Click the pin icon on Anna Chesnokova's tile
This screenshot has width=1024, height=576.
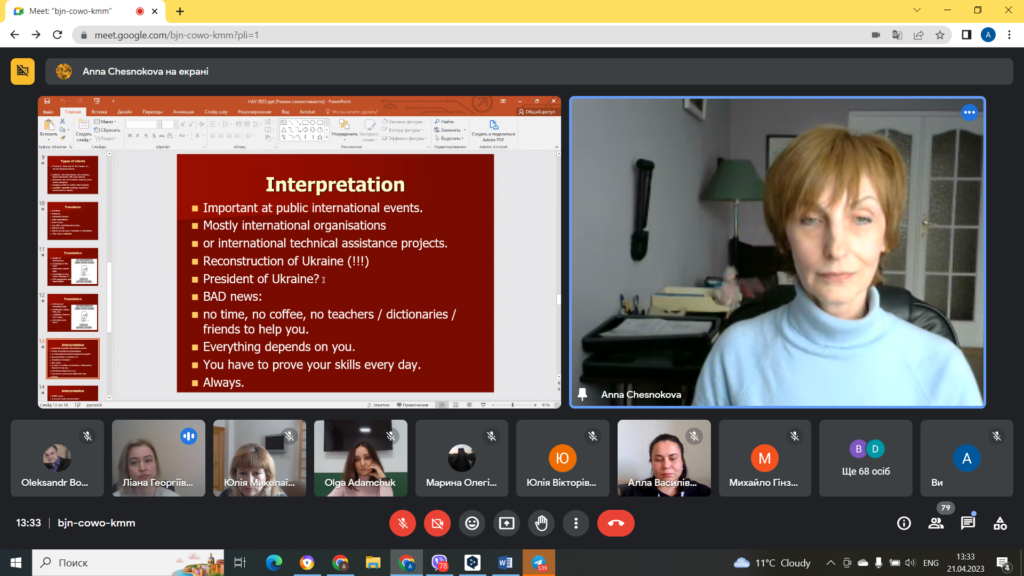(x=583, y=394)
